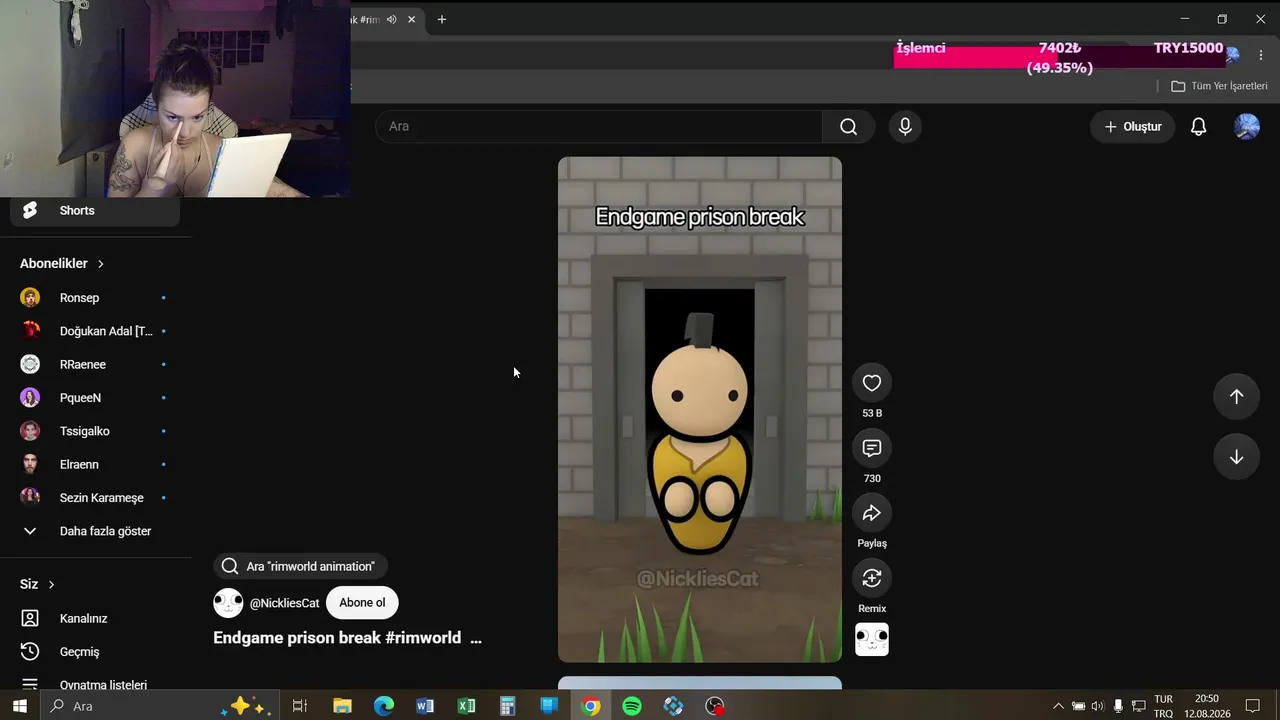Open the TUR TRQ language switcher
The image size is (1280, 720).
click(1163, 706)
